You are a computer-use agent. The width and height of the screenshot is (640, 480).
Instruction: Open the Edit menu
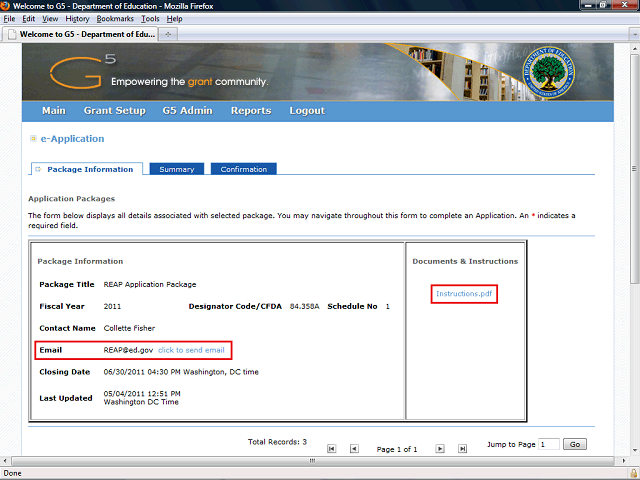pyautogui.click(x=29, y=19)
